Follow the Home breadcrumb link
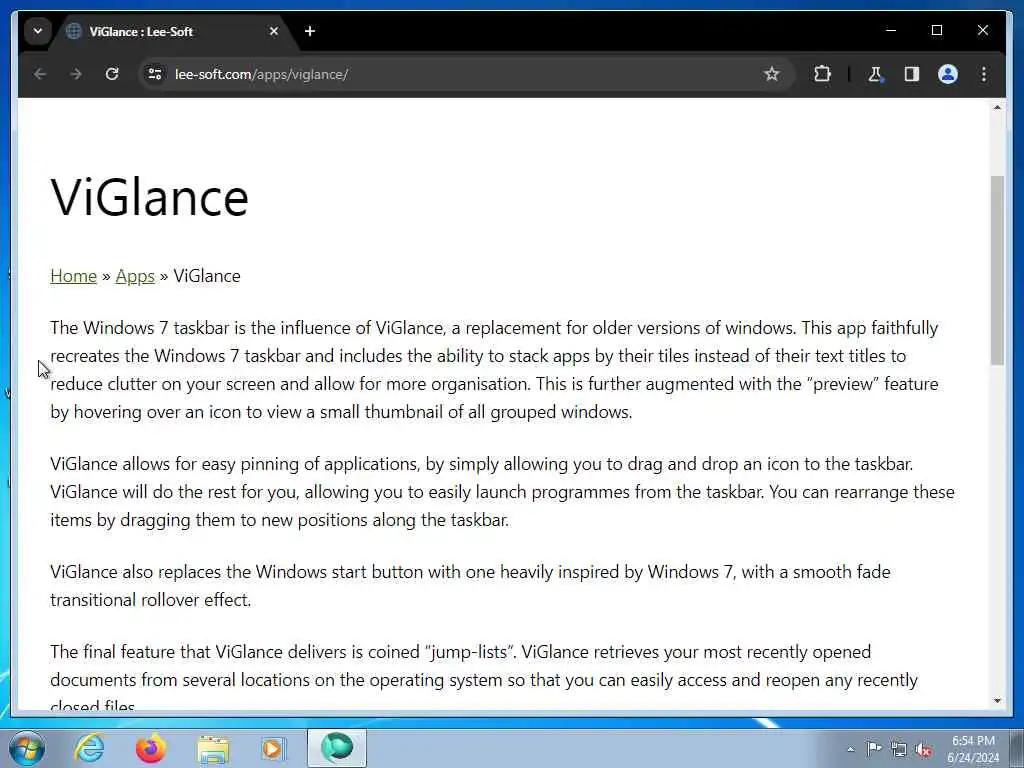Image resolution: width=1024 pixels, height=768 pixels. coord(73,276)
